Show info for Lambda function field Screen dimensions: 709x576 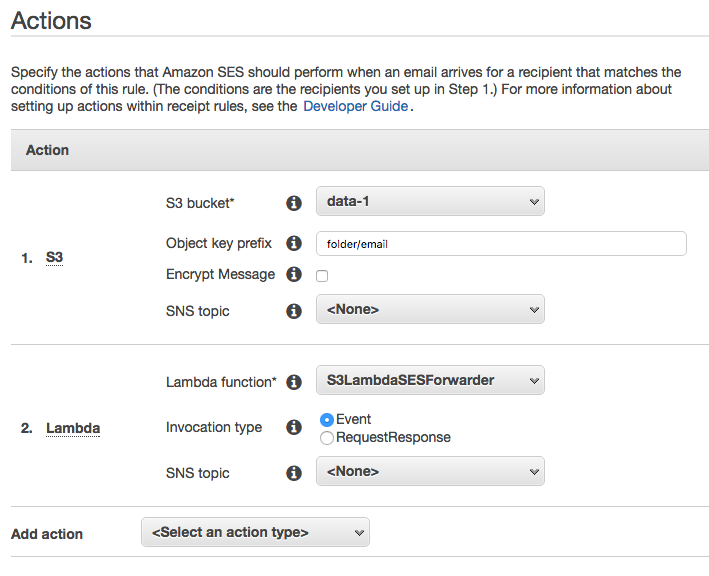294,382
